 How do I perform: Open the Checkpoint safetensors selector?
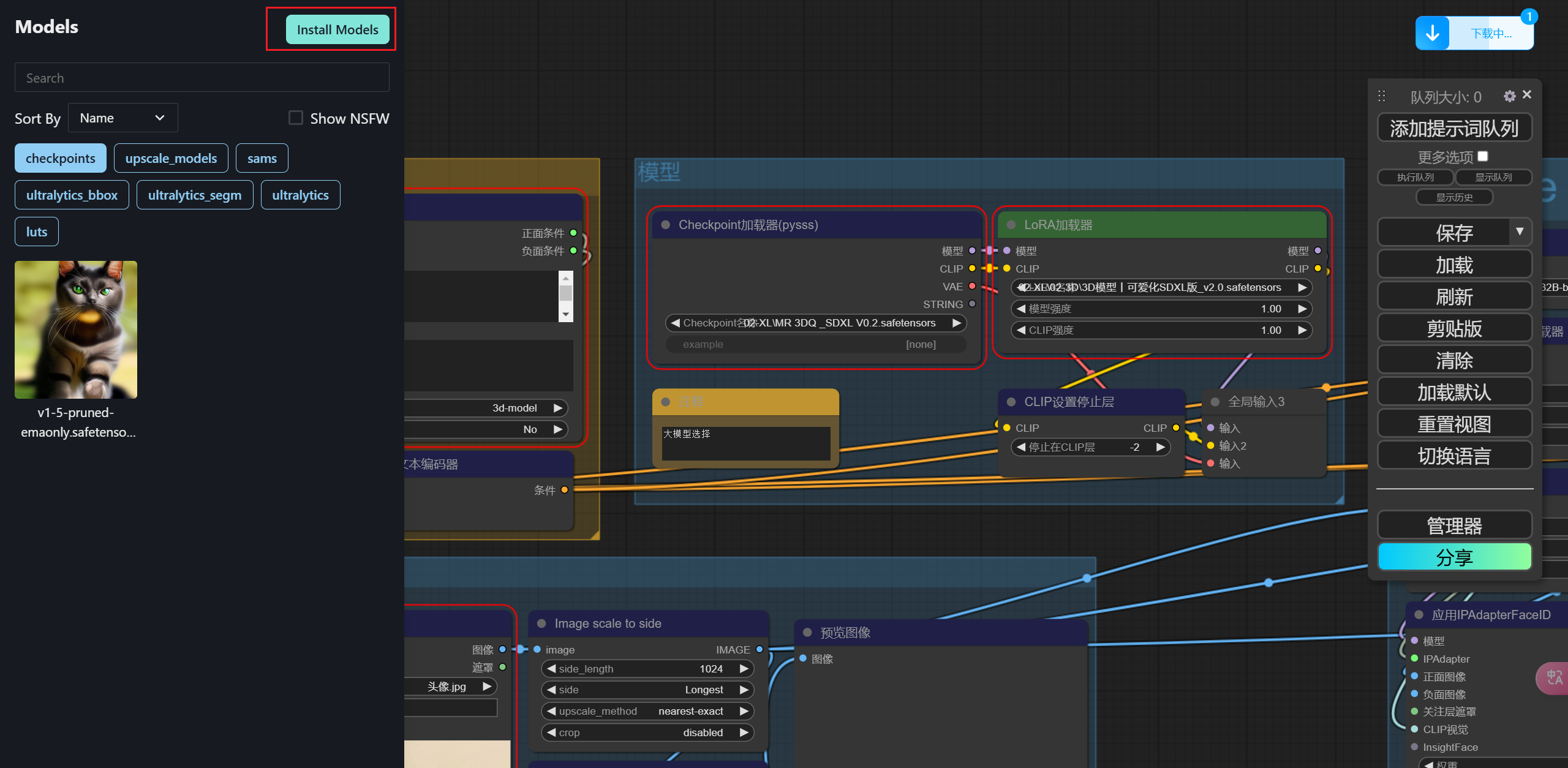815,323
